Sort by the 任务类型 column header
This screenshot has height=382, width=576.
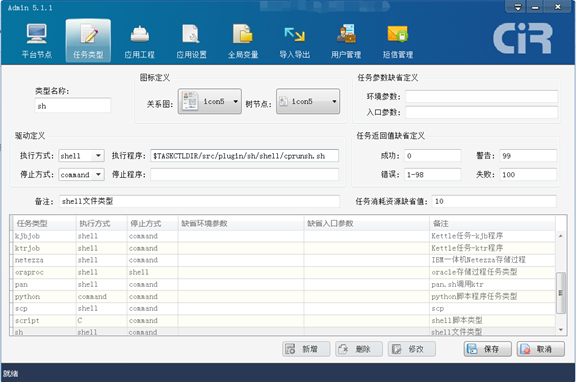tap(44, 223)
